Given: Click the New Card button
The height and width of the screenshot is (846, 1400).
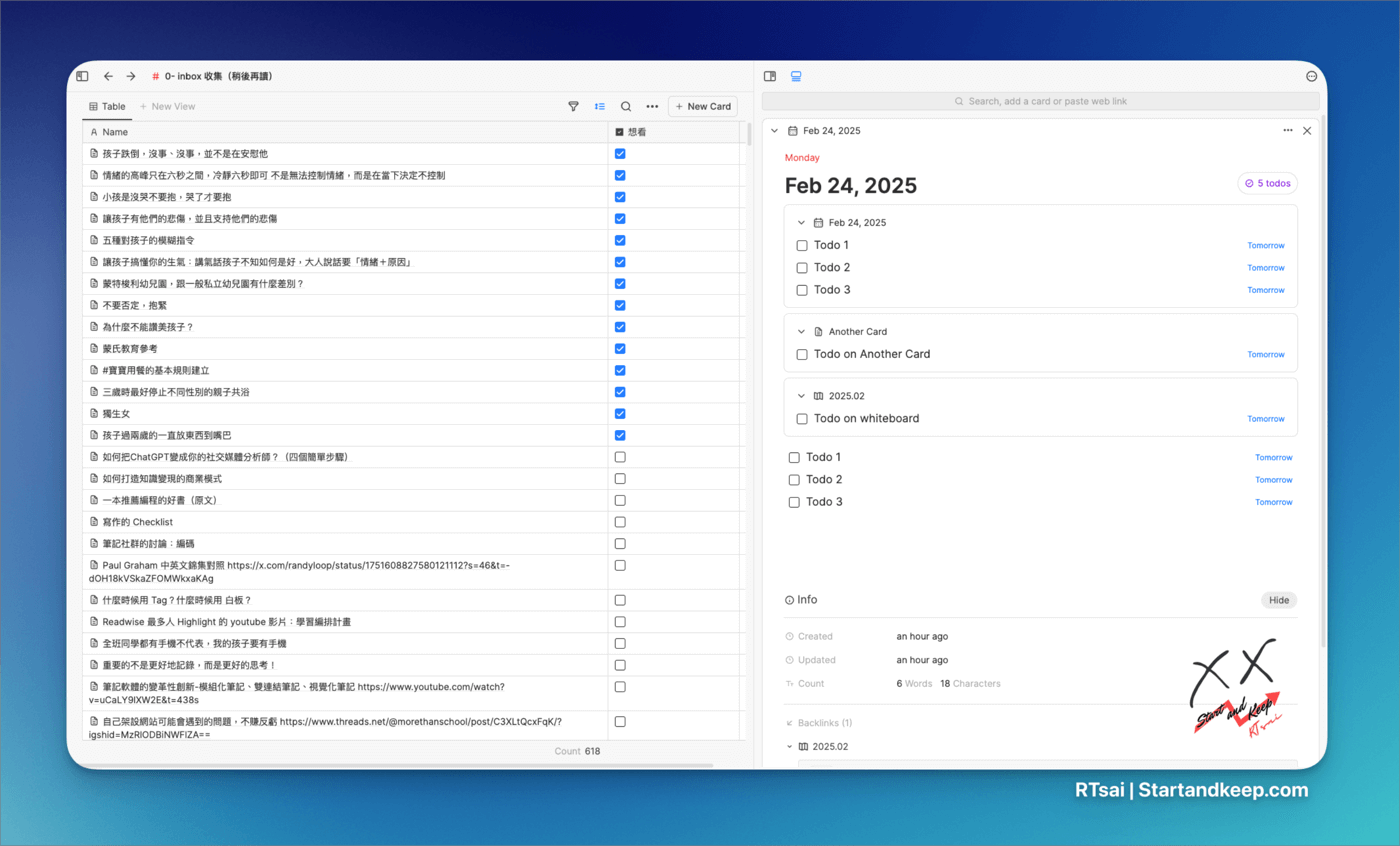Looking at the screenshot, I should (x=703, y=106).
